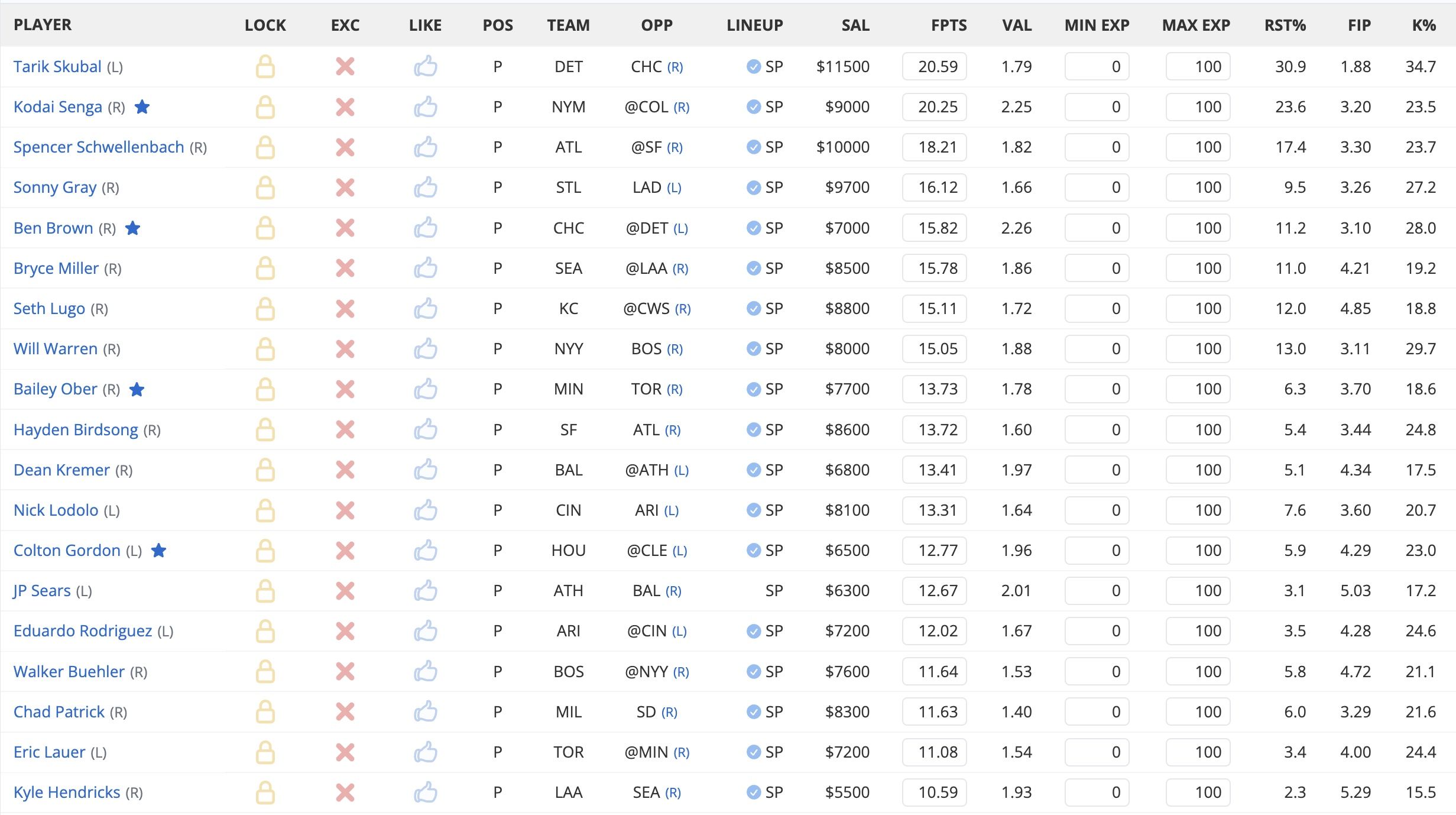Image resolution: width=1456 pixels, height=815 pixels.
Task: Like Sonny Gray with the thumbs-up icon
Action: (425, 187)
